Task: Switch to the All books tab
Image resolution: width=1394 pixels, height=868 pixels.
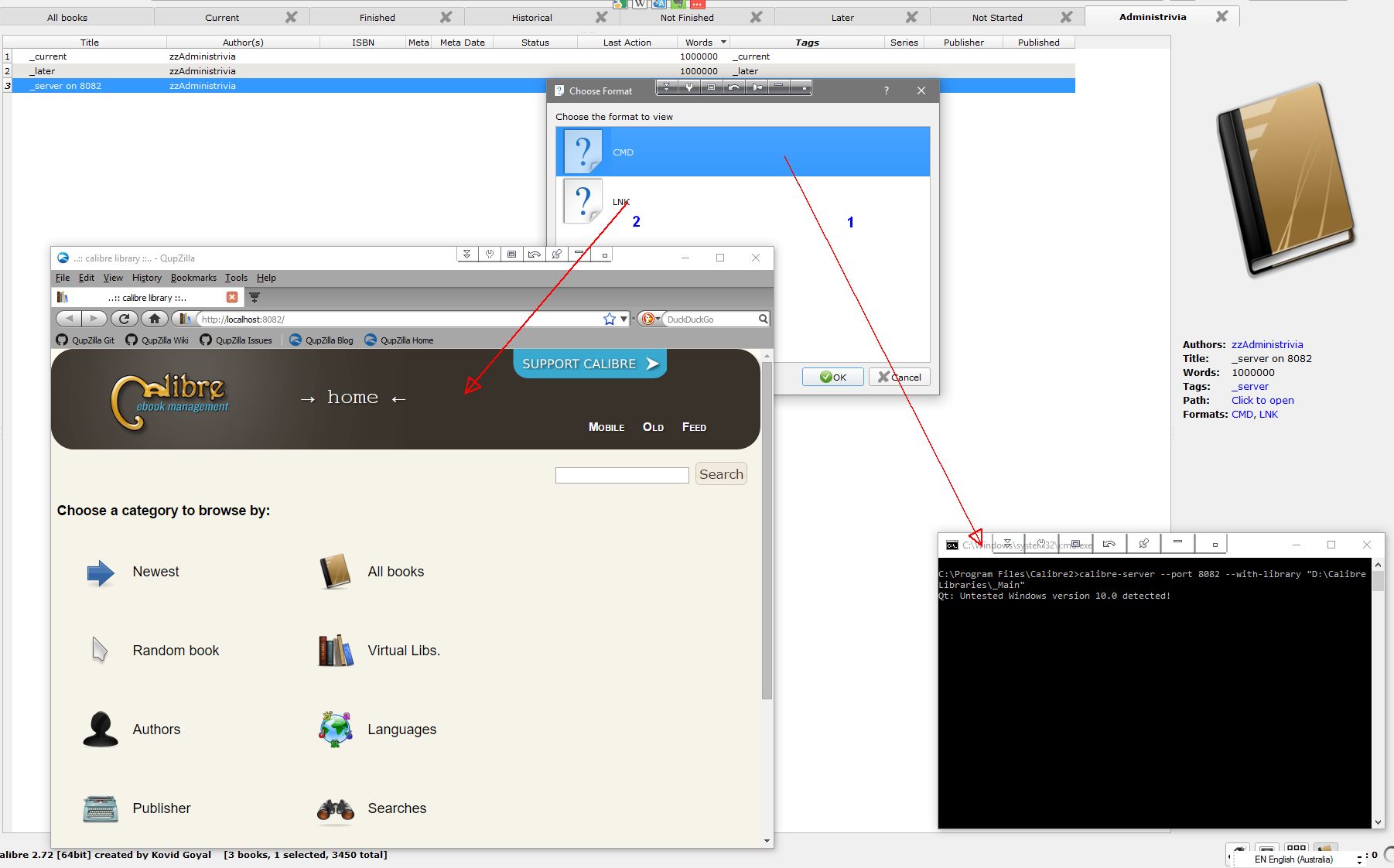Action: pyautogui.click(x=68, y=17)
